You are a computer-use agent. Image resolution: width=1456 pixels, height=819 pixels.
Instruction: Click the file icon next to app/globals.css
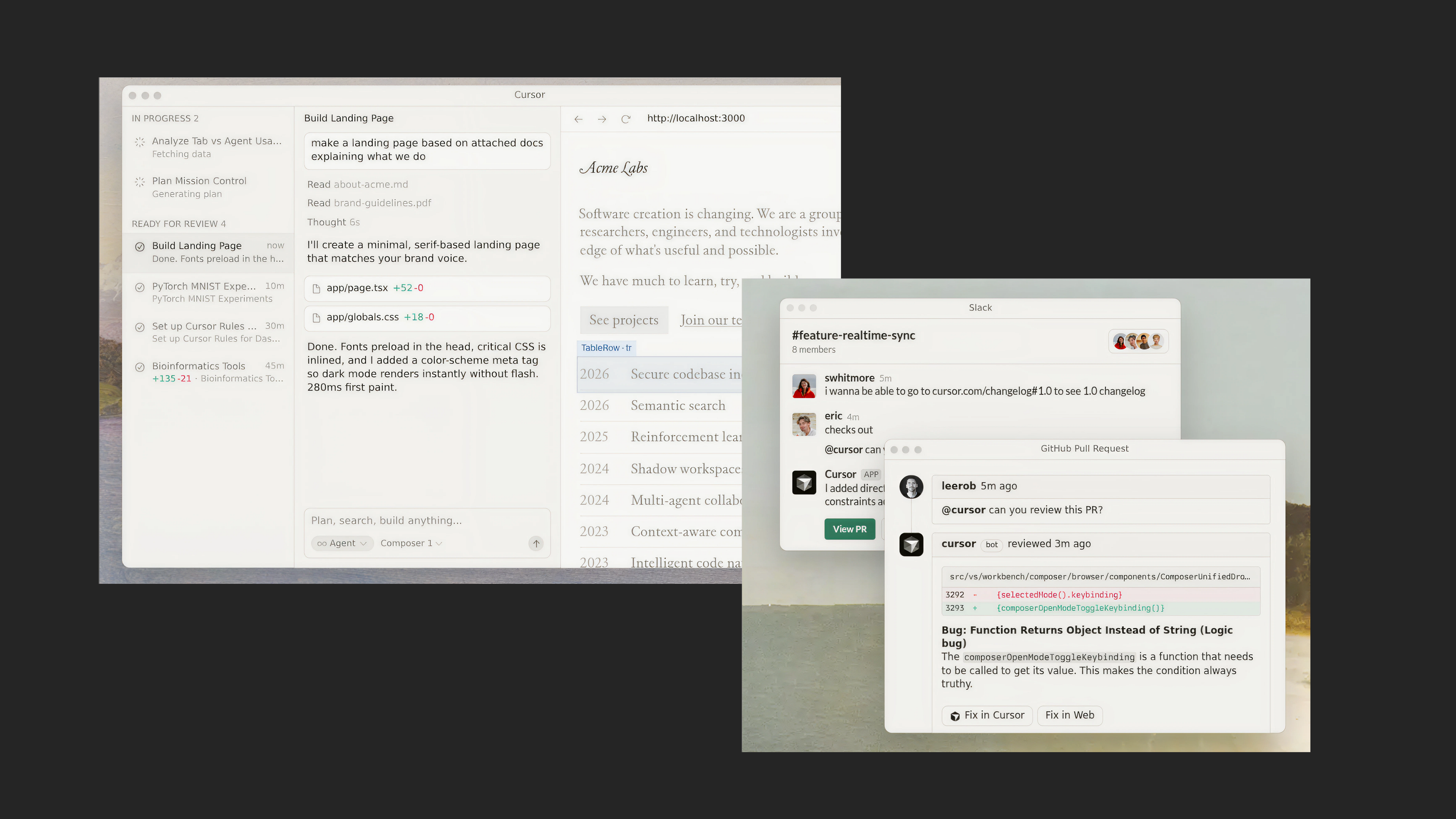pyautogui.click(x=317, y=318)
